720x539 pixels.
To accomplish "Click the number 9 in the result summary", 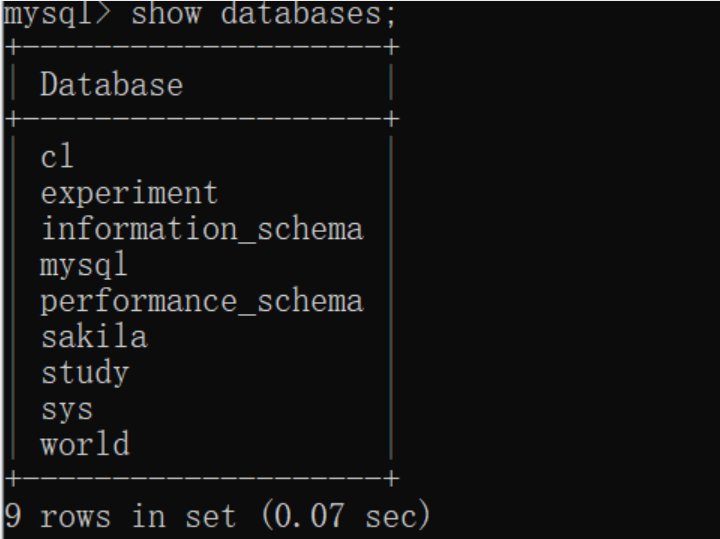I will [x=13, y=516].
